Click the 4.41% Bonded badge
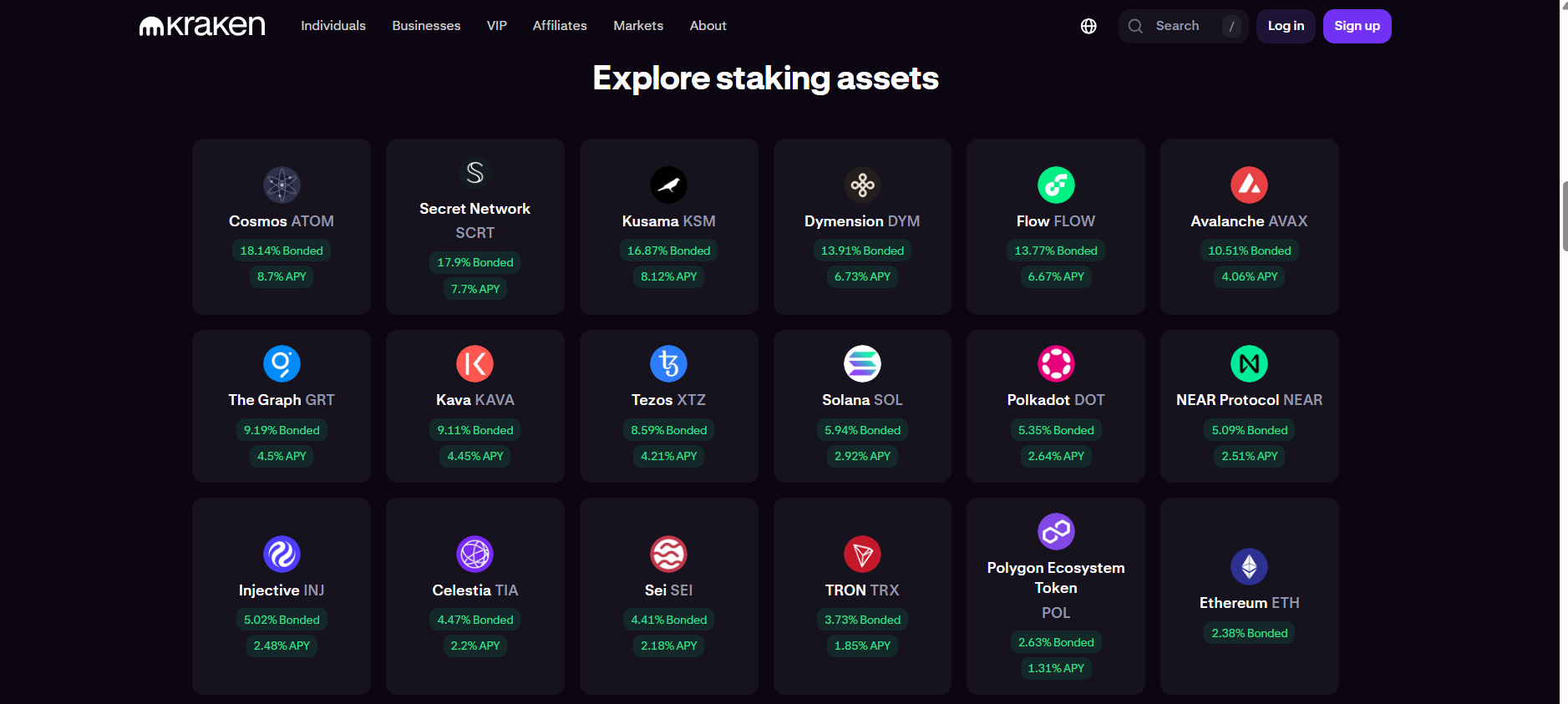This screenshot has width=1568, height=704. click(x=669, y=620)
